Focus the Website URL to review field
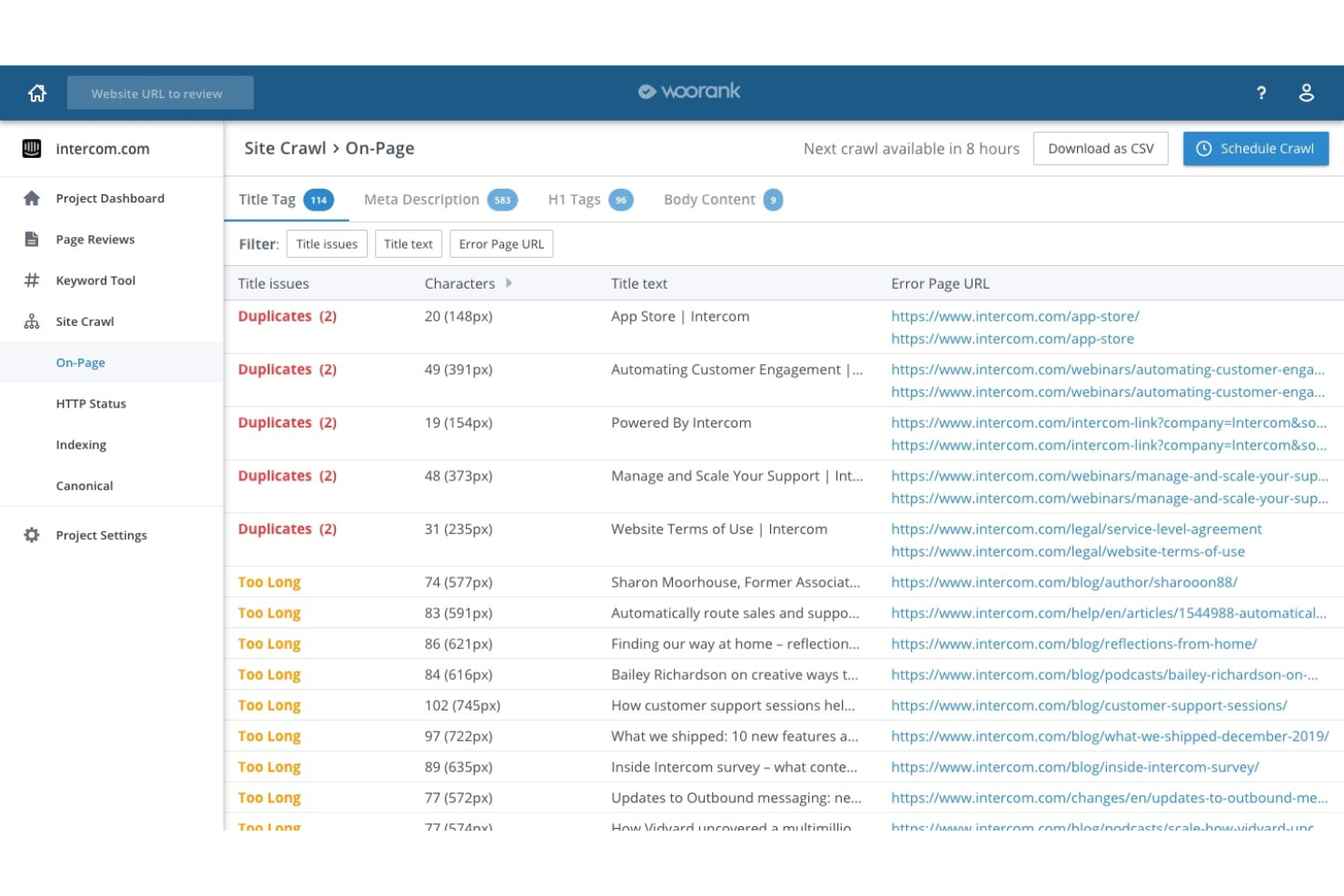This screenshot has height=896, width=1344. [x=160, y=93]
